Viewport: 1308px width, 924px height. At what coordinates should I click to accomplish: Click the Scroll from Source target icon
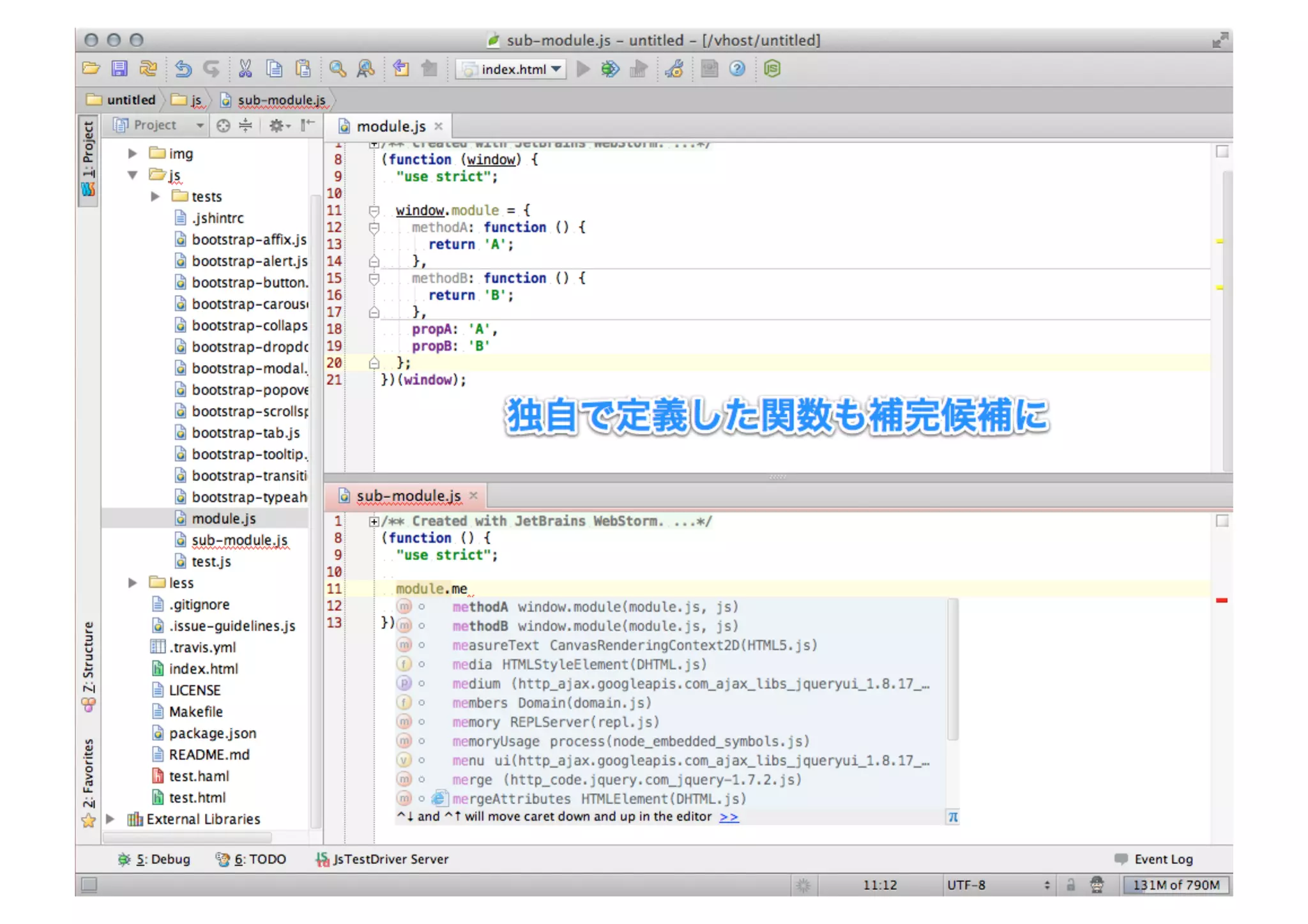pos(223,126)
